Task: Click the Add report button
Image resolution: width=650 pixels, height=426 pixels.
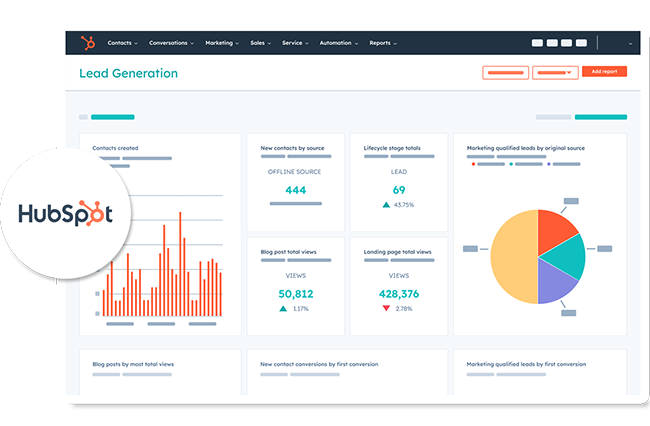Action: (604, 71)
